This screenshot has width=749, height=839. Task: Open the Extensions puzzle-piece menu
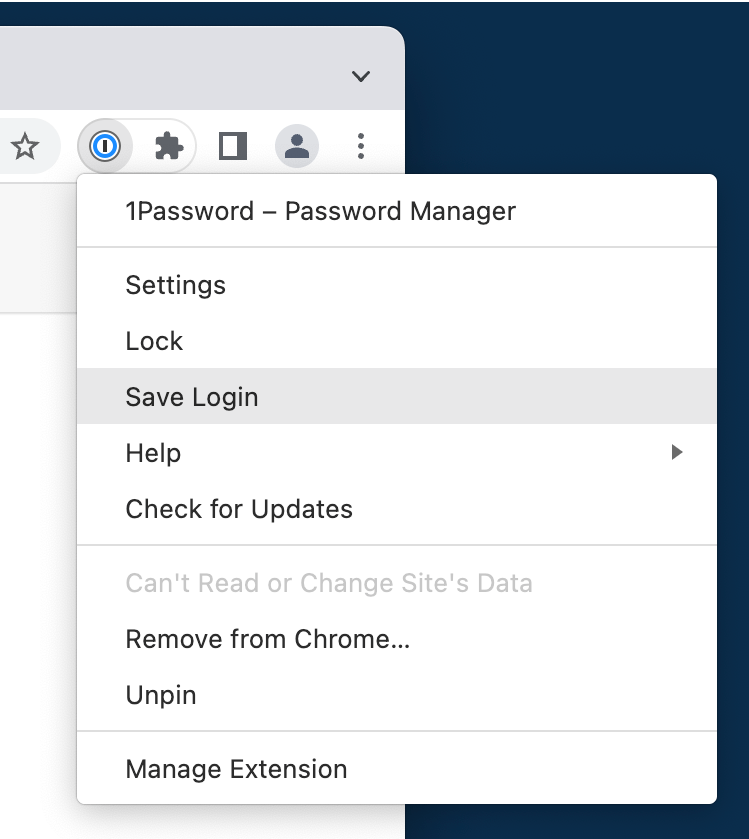tap(169, 146)
